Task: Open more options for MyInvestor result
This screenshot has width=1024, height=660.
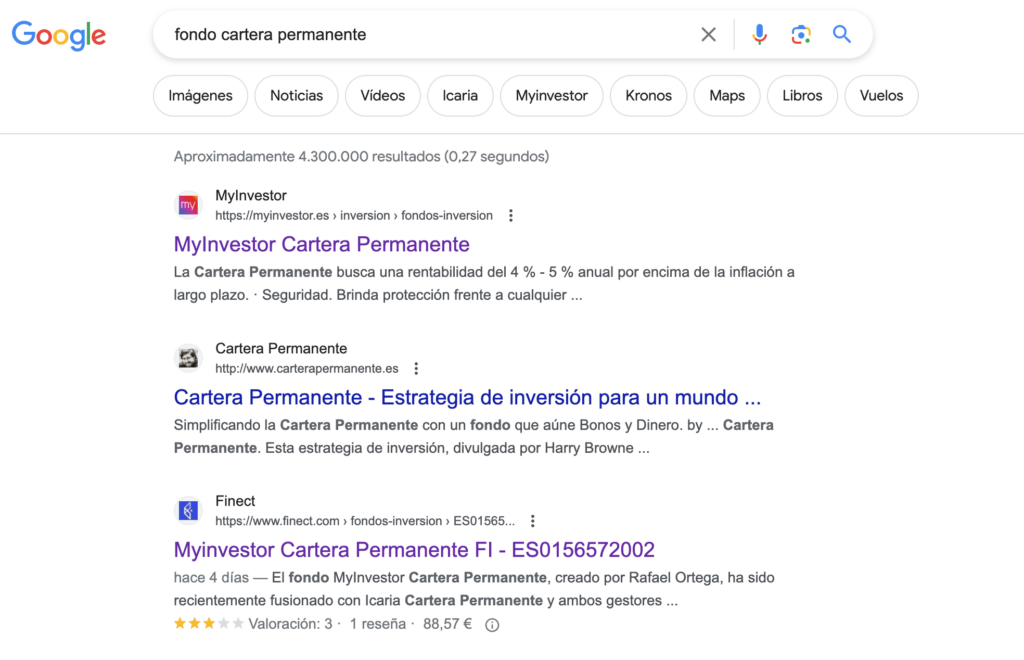Action: coord(511,215)
